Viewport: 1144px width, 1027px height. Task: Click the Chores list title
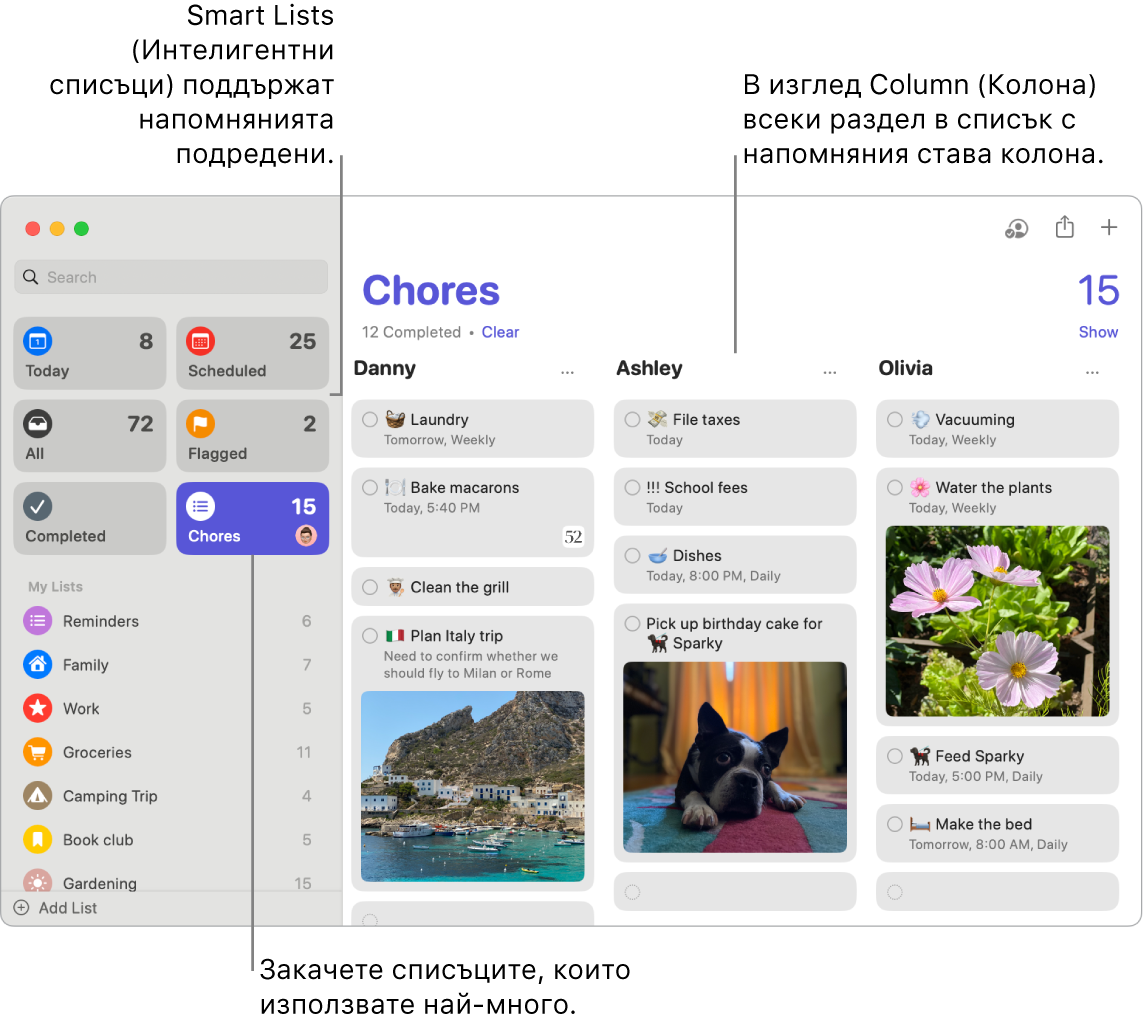[x=430, y=290]
